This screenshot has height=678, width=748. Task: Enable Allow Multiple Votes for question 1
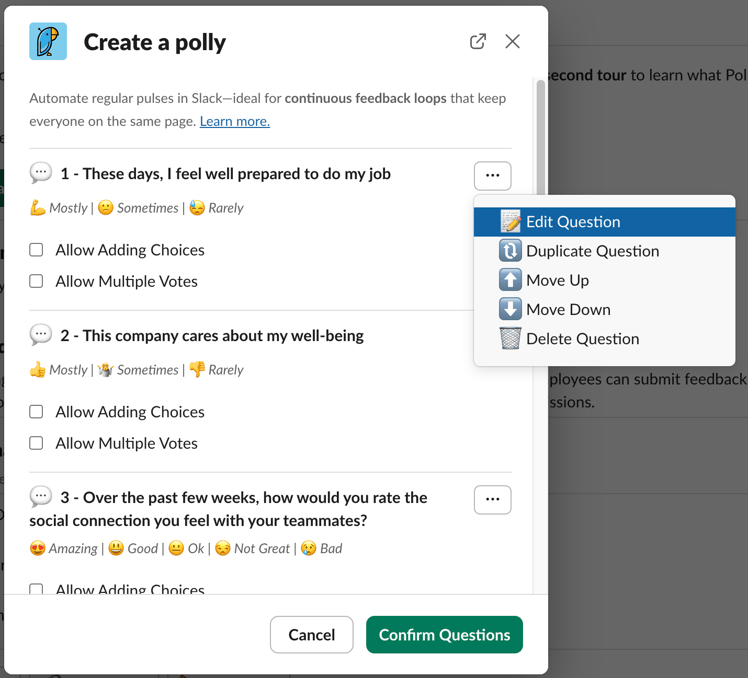click(36, 281)
